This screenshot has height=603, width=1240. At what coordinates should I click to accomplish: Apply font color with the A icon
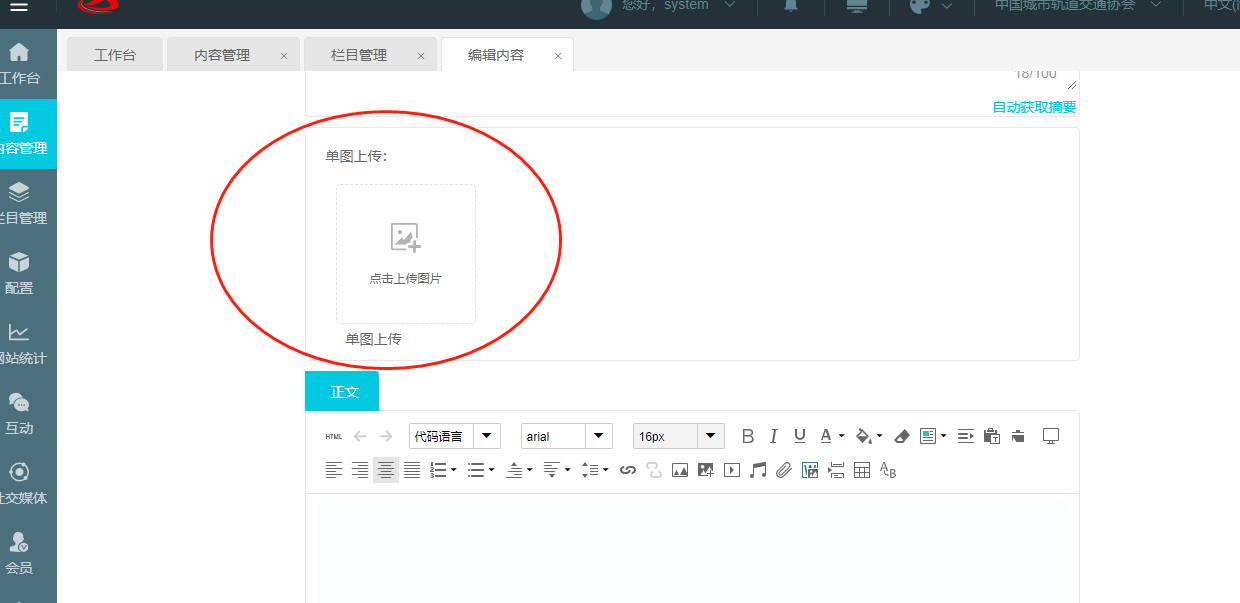click(x=826, y=436)
